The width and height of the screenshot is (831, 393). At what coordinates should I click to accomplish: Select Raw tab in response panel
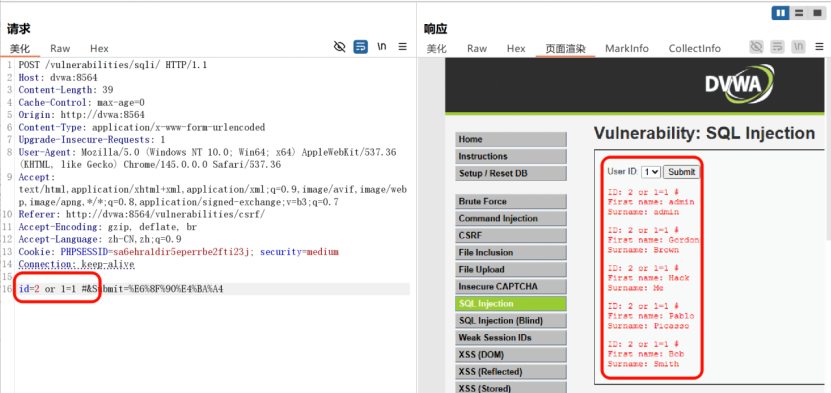coord(477,49)
